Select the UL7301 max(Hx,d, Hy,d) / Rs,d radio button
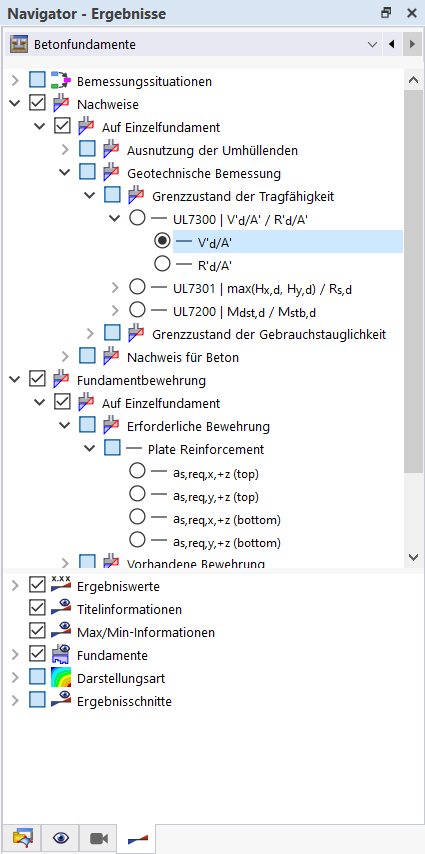Screen dimensions: 425x854 137,287
